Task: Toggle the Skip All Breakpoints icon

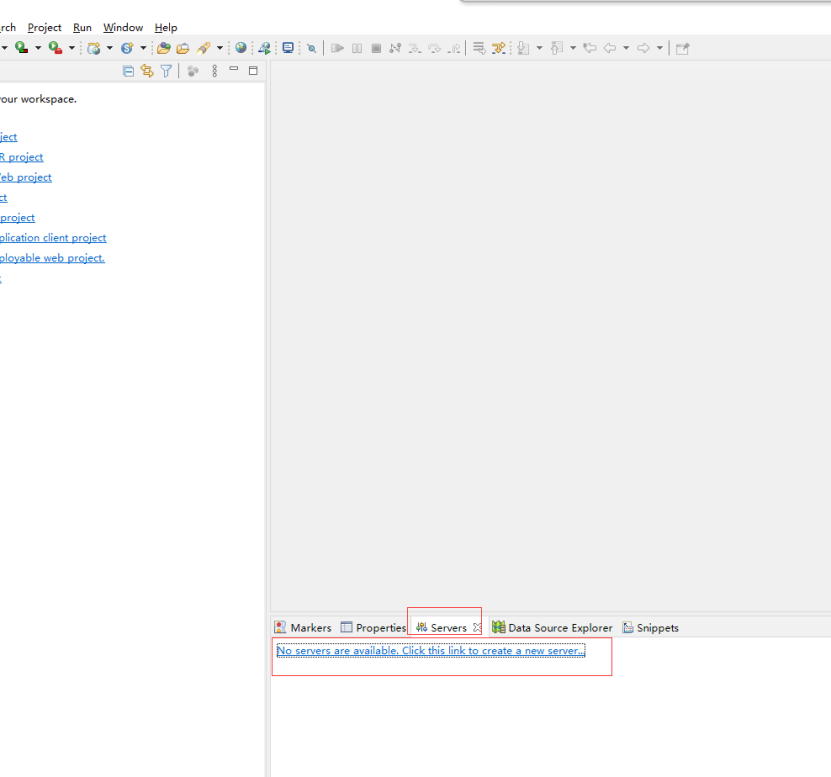Action: pyautogui.click(x=312, y=48)
